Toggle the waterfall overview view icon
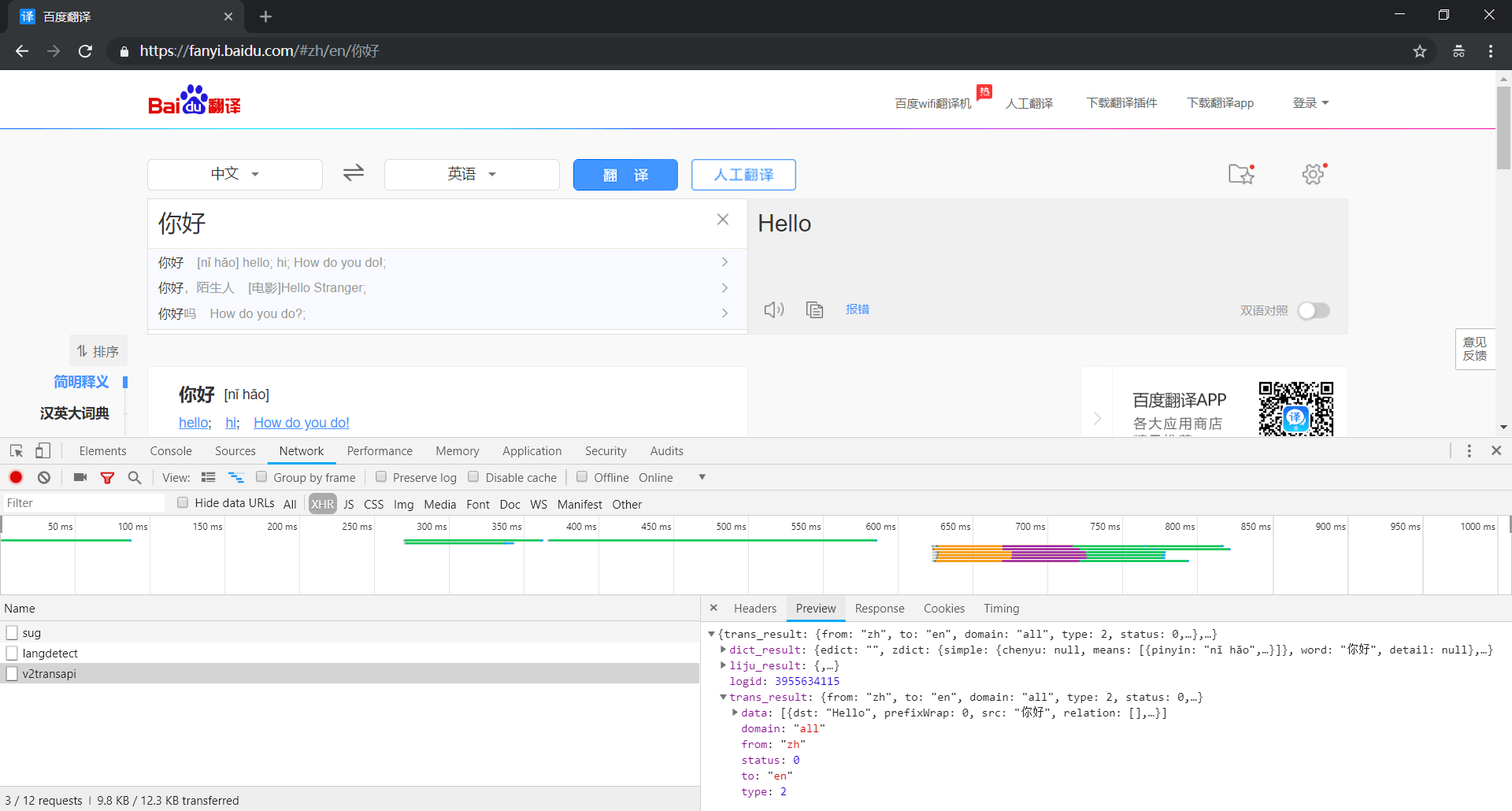1512x811 pixels. click(235, 477)
